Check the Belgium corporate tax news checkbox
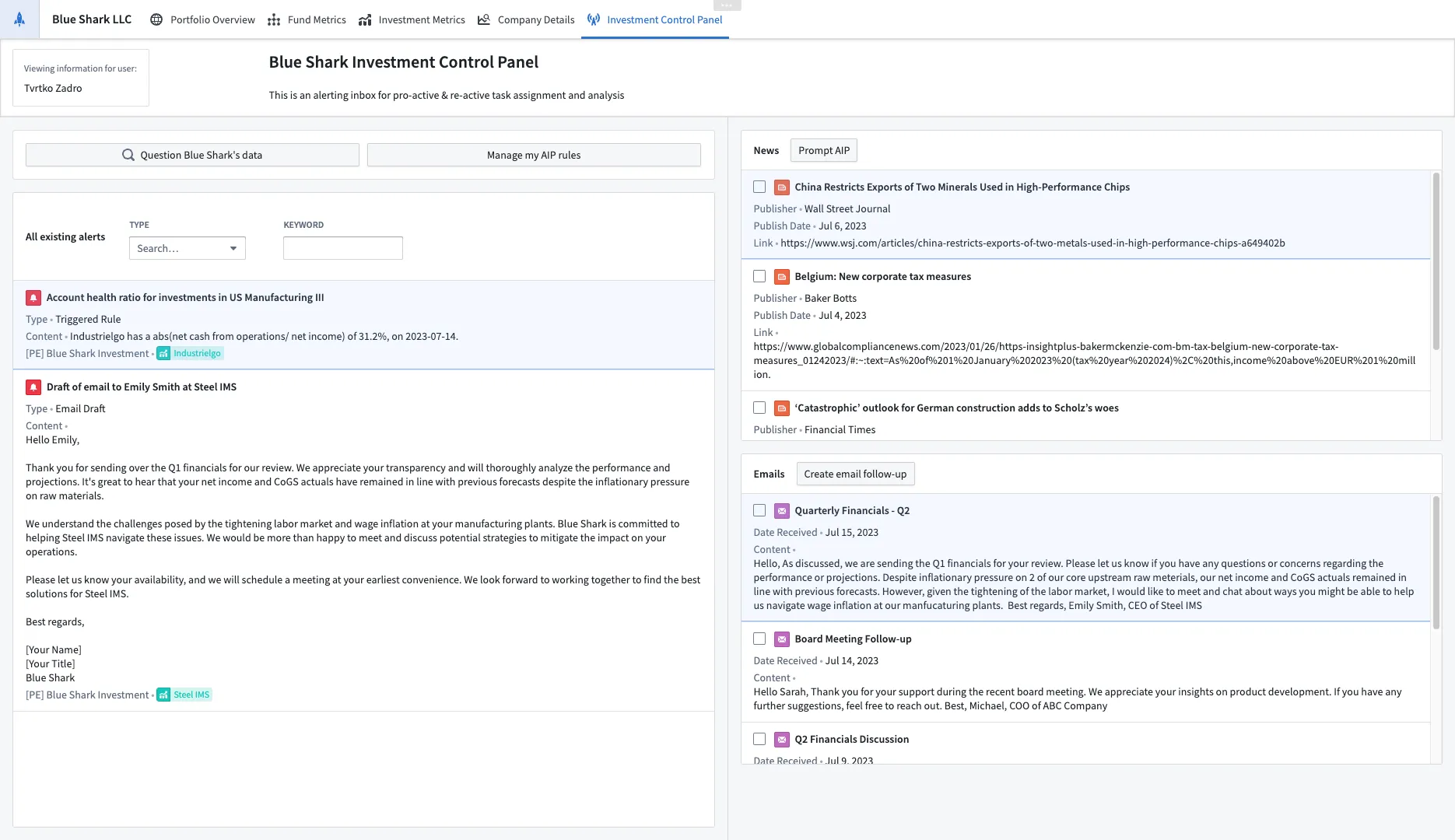Screen dimensions: 1455x840 [759, 277]
